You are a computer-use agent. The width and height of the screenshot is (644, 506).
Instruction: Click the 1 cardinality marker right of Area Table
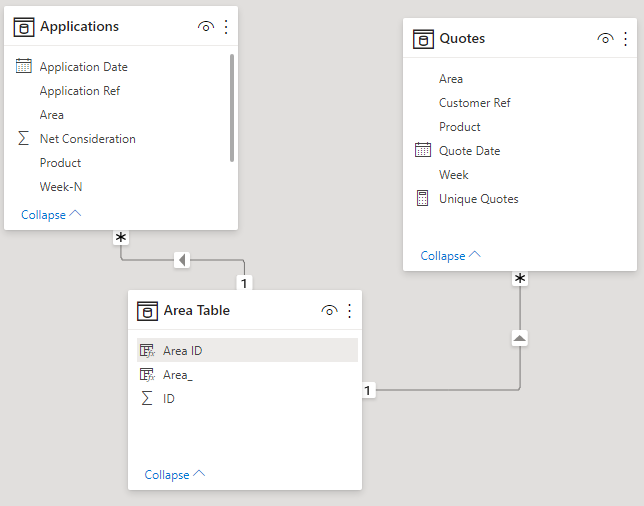(x=368, y=390)
